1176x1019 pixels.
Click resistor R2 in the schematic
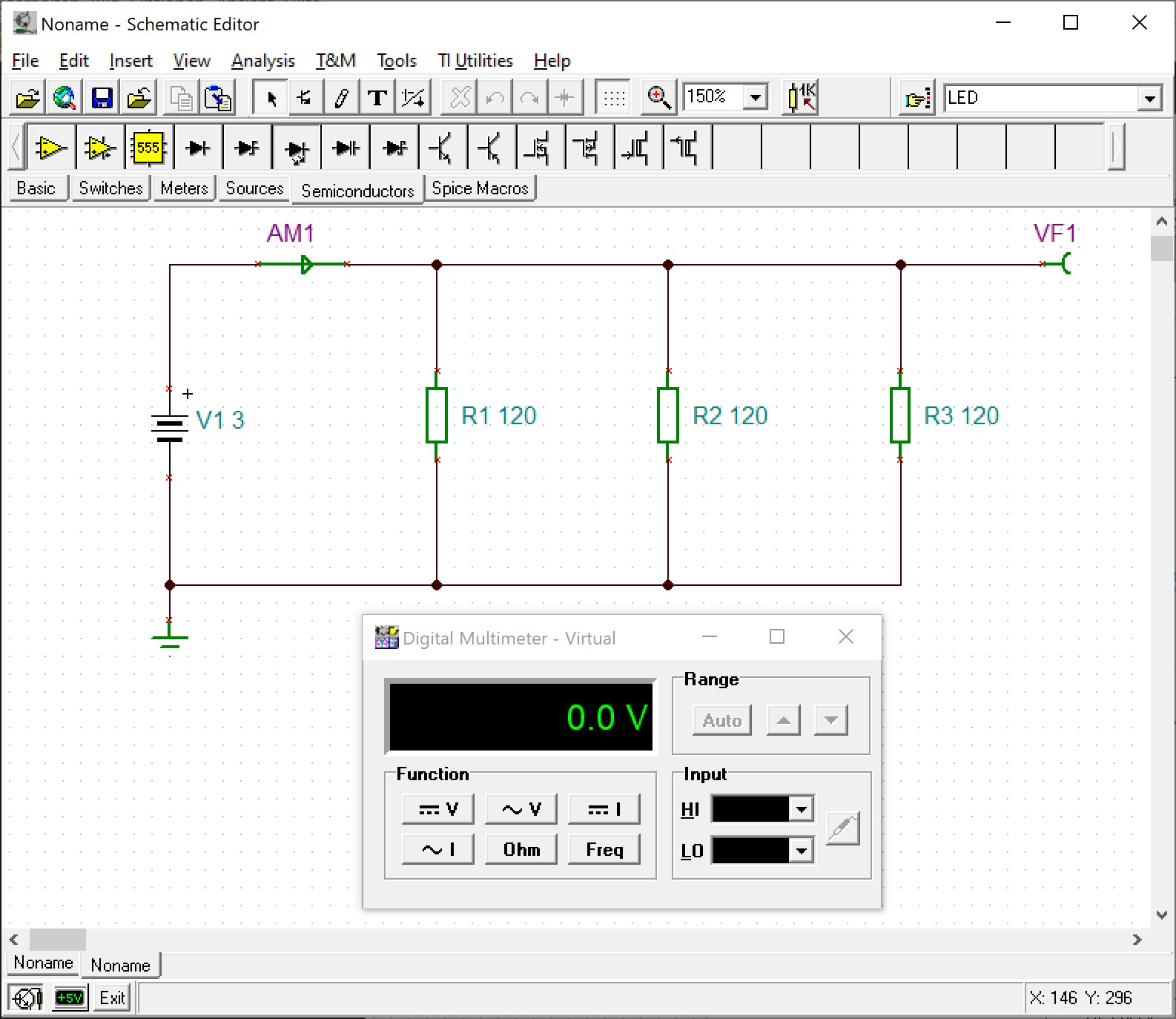tap(668, 415)
